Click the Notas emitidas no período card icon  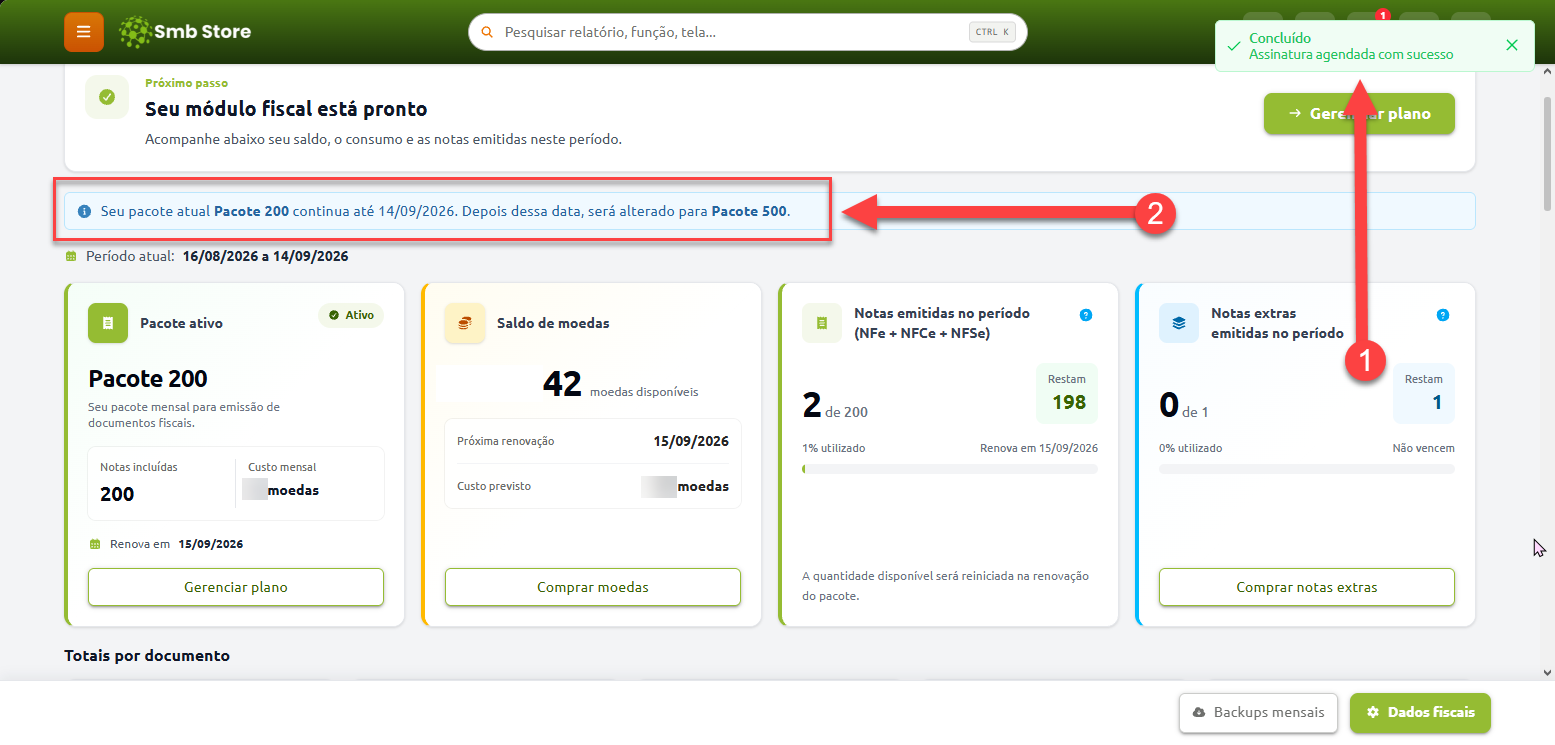point(822,323)
